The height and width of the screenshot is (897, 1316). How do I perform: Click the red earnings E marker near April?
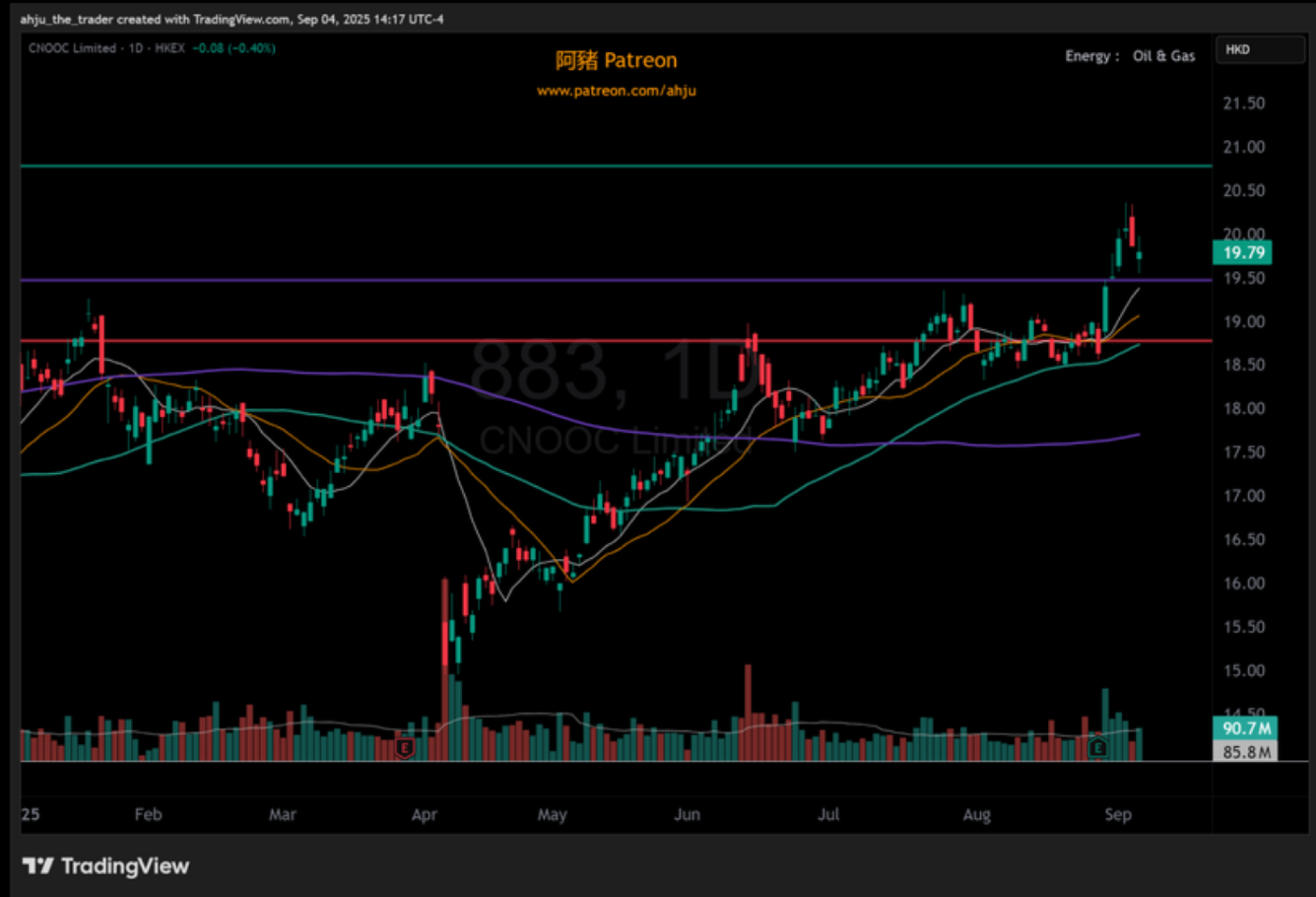coord(404,747)
